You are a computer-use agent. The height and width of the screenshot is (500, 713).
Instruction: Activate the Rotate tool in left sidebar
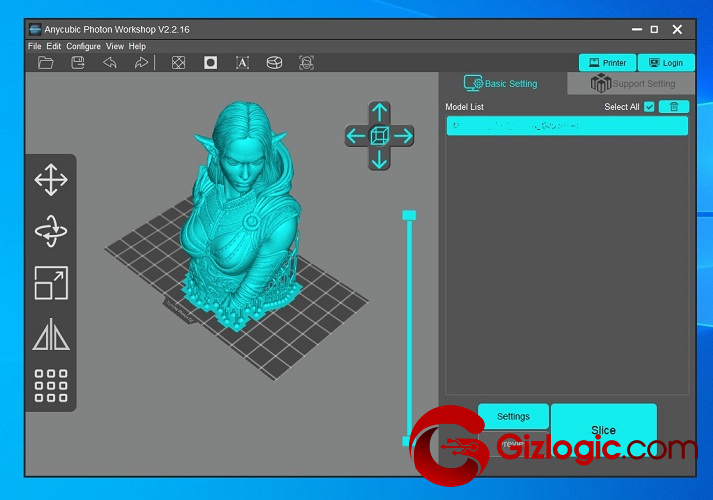[51, 231]
